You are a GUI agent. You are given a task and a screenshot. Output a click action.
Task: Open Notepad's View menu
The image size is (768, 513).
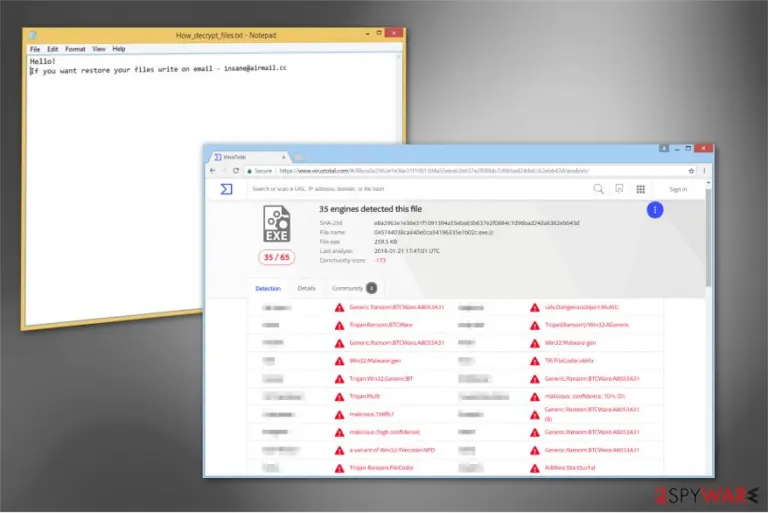click(x=98, y=49)
